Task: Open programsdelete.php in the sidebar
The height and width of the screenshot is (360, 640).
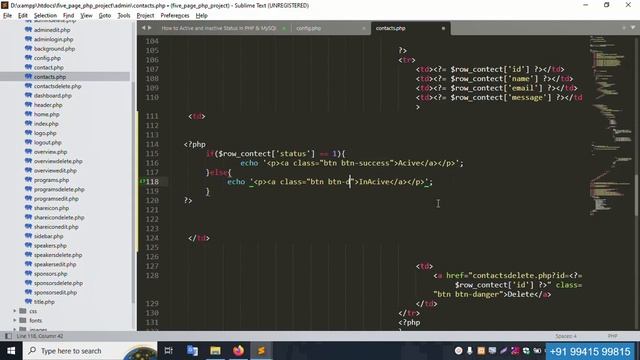Action: point(59,189)
